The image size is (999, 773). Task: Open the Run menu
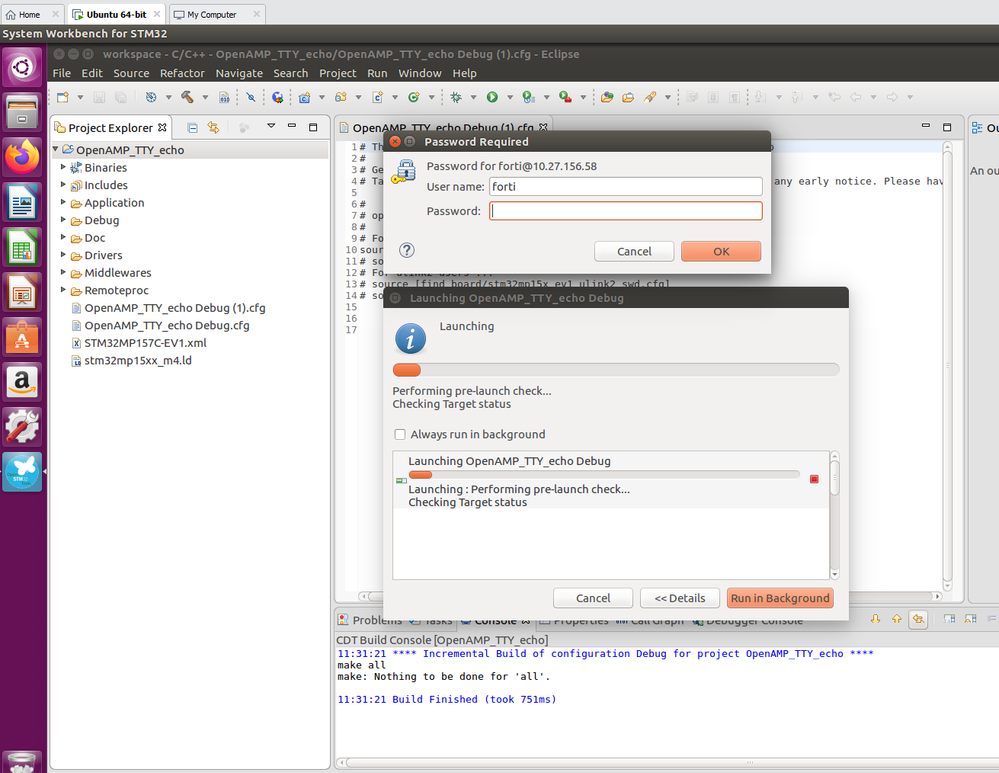coord(377,73)
